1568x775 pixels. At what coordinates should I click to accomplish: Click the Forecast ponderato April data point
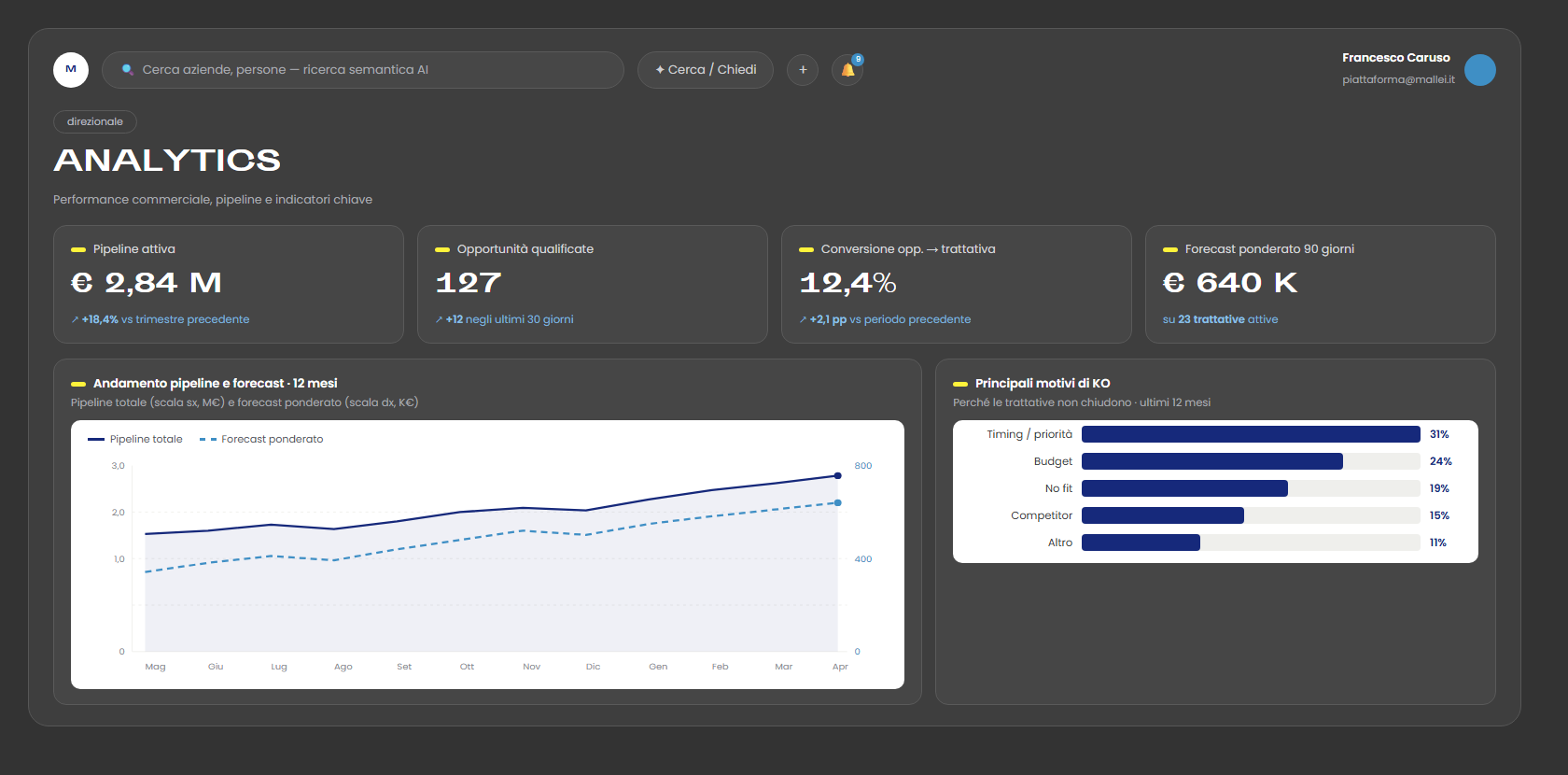838,503
